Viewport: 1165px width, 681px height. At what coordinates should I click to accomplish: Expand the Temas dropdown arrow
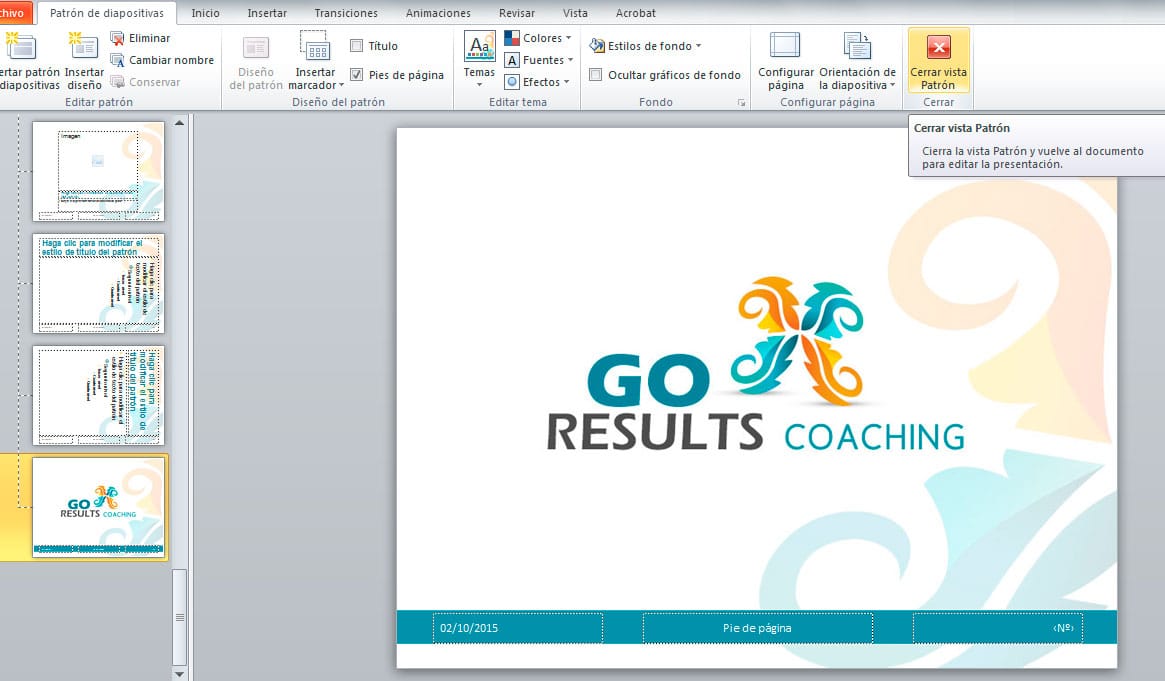(479, 85)
